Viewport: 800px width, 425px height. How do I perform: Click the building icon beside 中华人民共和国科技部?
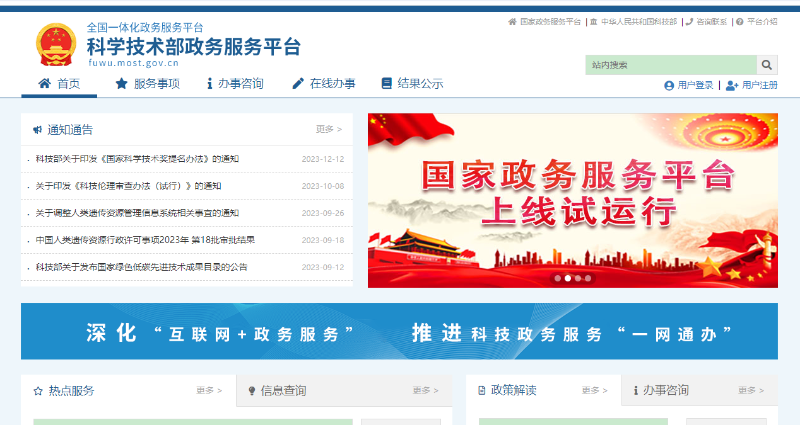click(594, 21)
